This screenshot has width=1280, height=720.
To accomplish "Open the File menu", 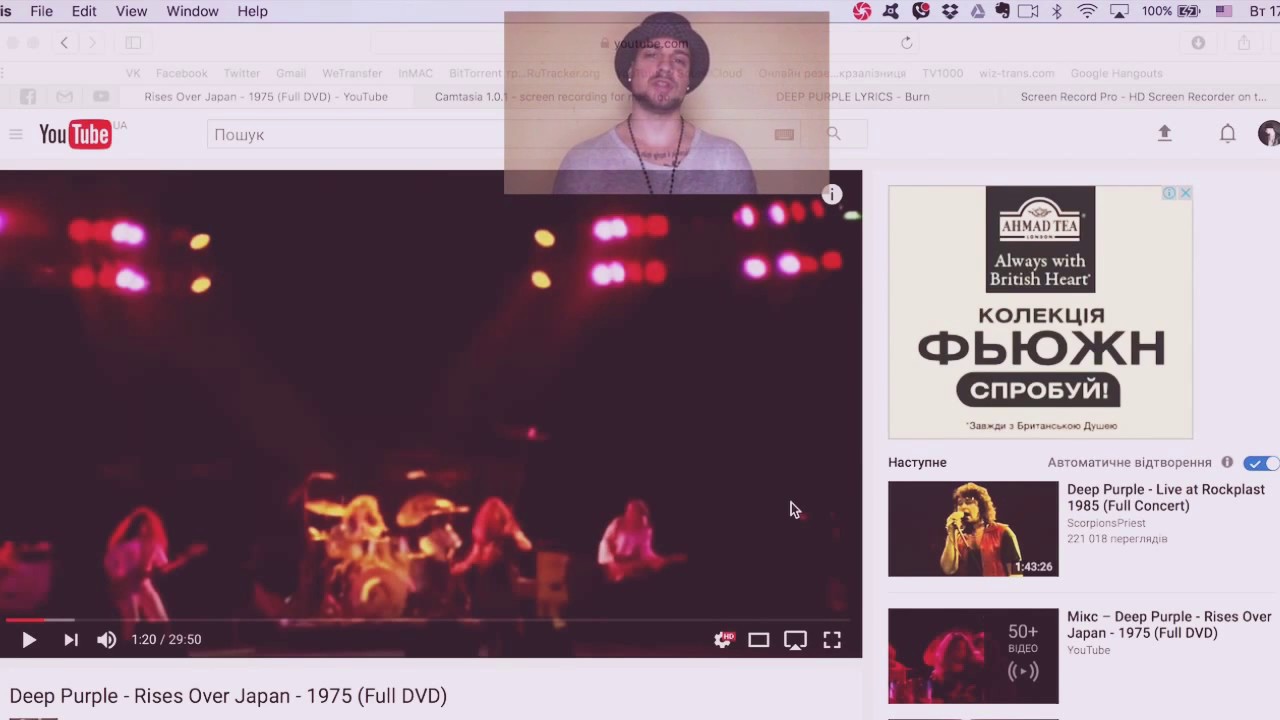I will coord(42,11).
